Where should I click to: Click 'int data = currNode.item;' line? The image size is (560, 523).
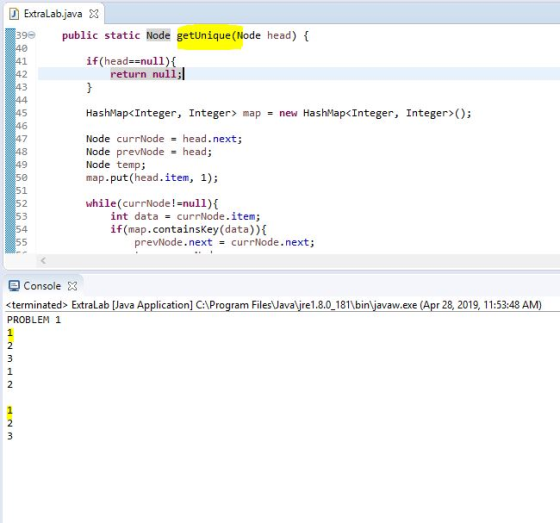(185, 216)
